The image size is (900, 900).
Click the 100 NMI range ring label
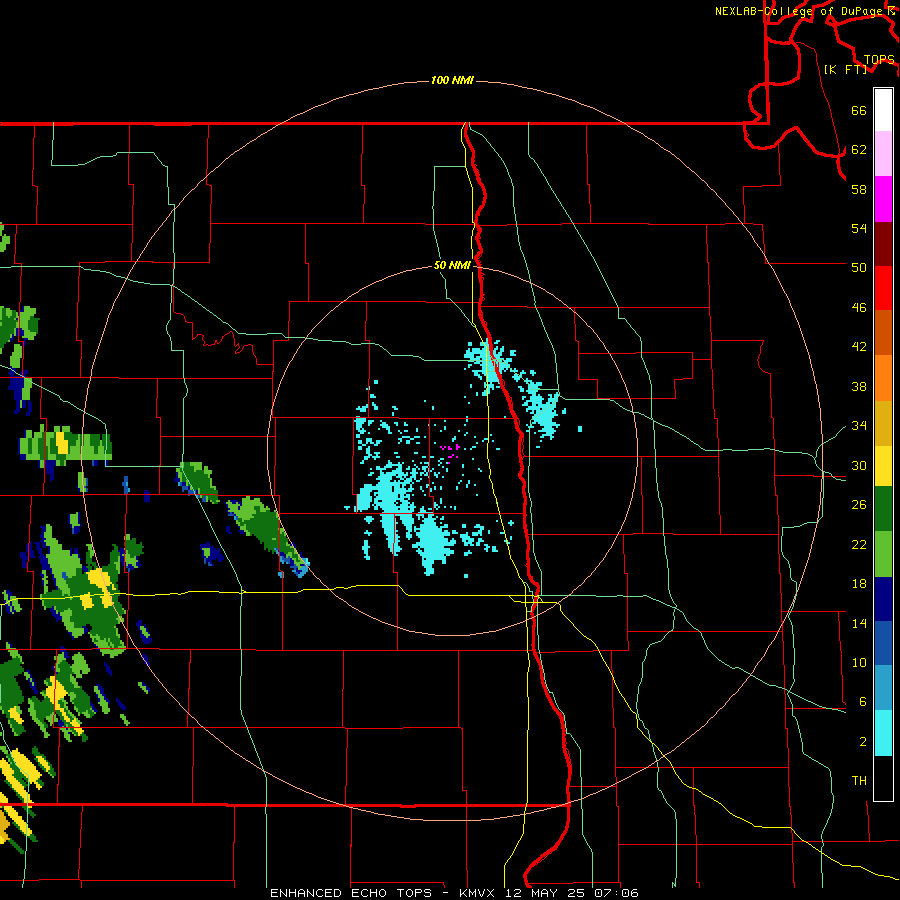point(452,80)
